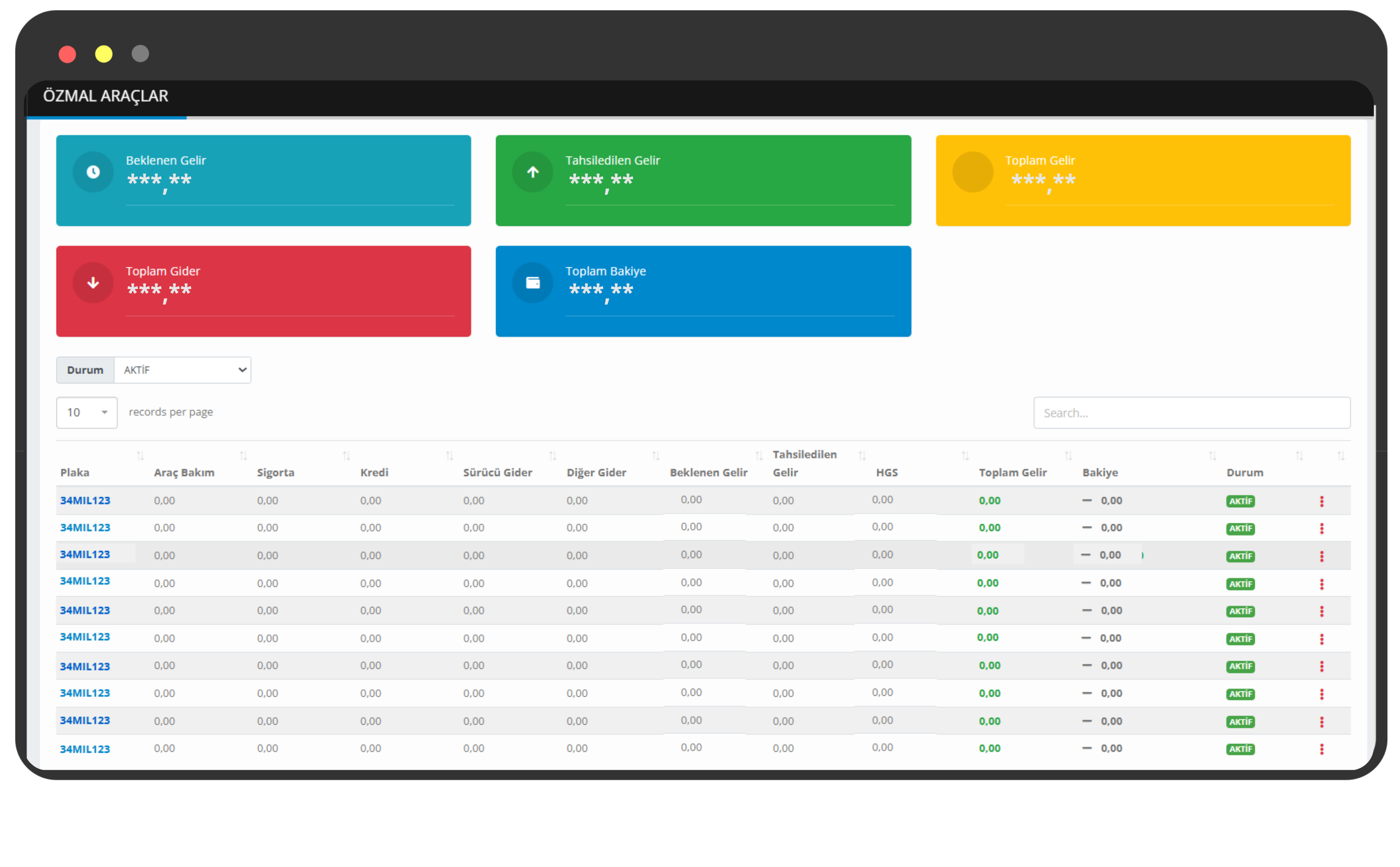Screen dimensions: 1400x867
Task: Expand the records per page selector
Action: (87, 412)
